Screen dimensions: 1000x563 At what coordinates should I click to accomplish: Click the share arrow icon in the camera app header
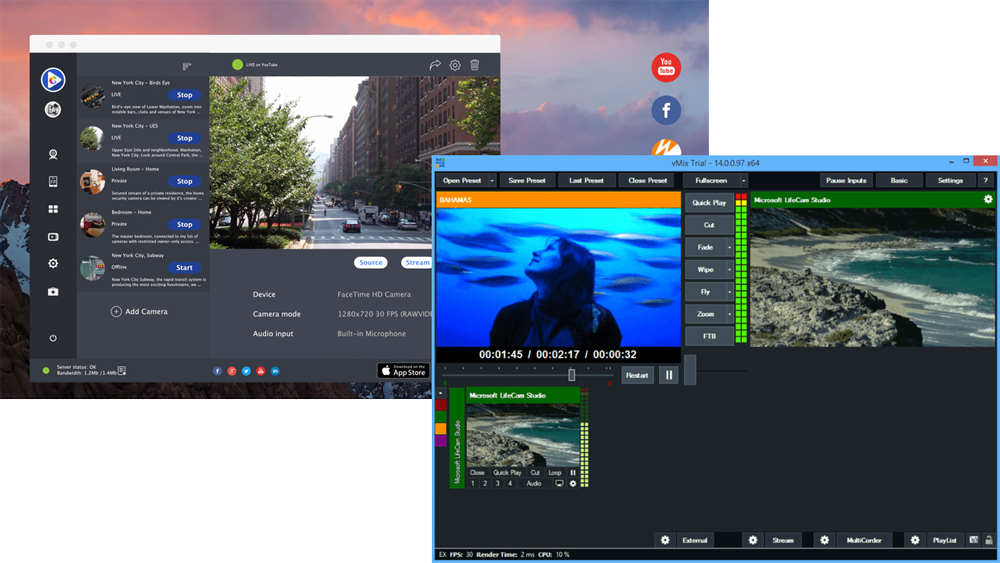435,64
